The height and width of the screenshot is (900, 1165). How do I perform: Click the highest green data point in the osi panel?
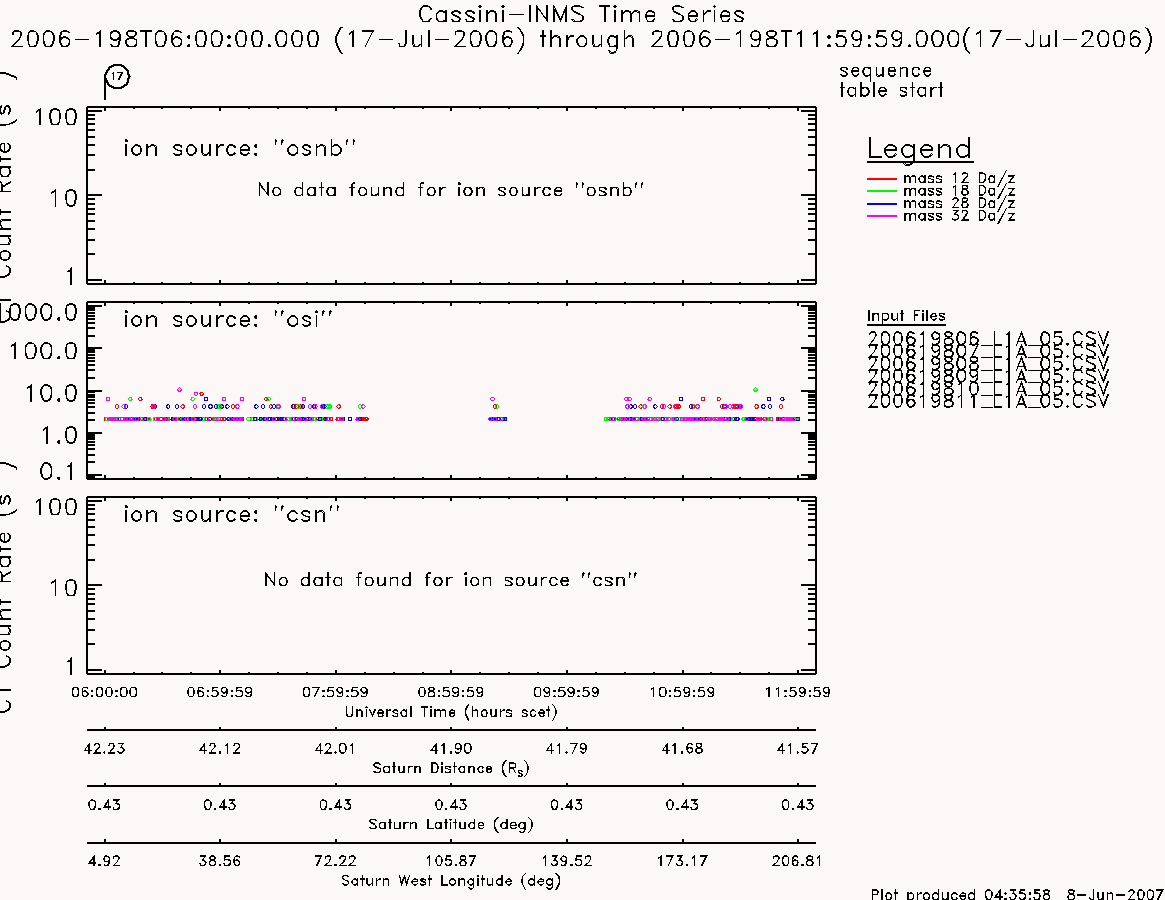click(x=756, y=389)
